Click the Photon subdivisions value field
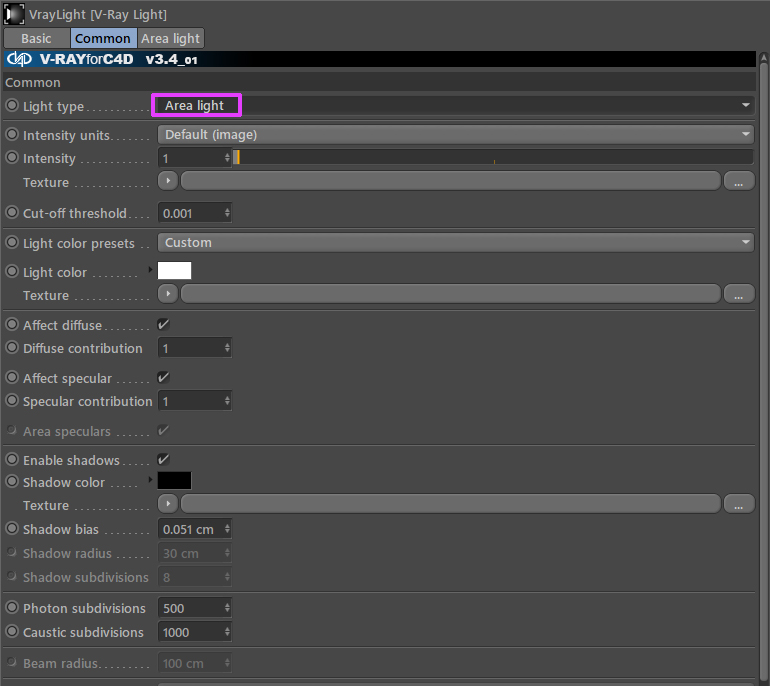 194,608
